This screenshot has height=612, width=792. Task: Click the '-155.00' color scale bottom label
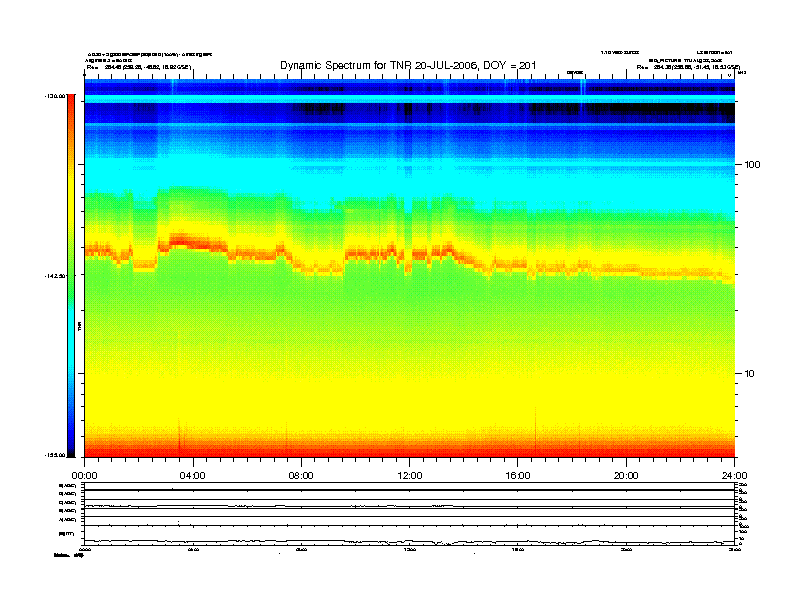(x=55, y=455)
